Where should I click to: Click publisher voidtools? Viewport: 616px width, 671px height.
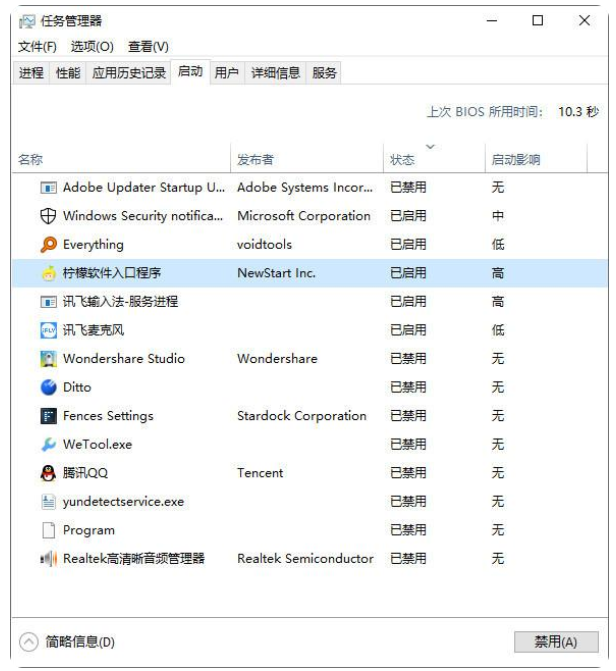265,244
